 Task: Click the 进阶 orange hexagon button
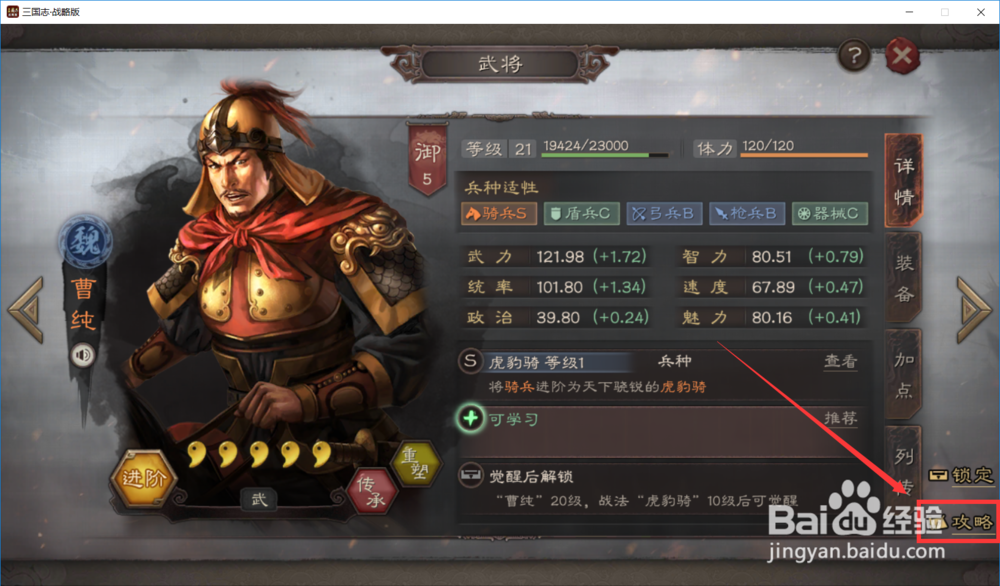click(x=143, y=478)
